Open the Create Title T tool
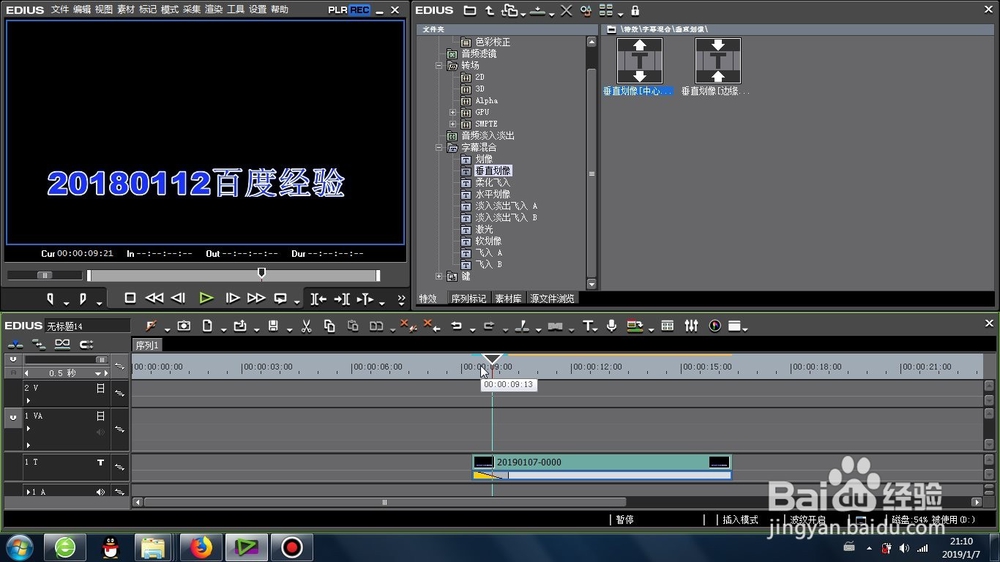Viewport: 1000px width, 562px height. 587,326
